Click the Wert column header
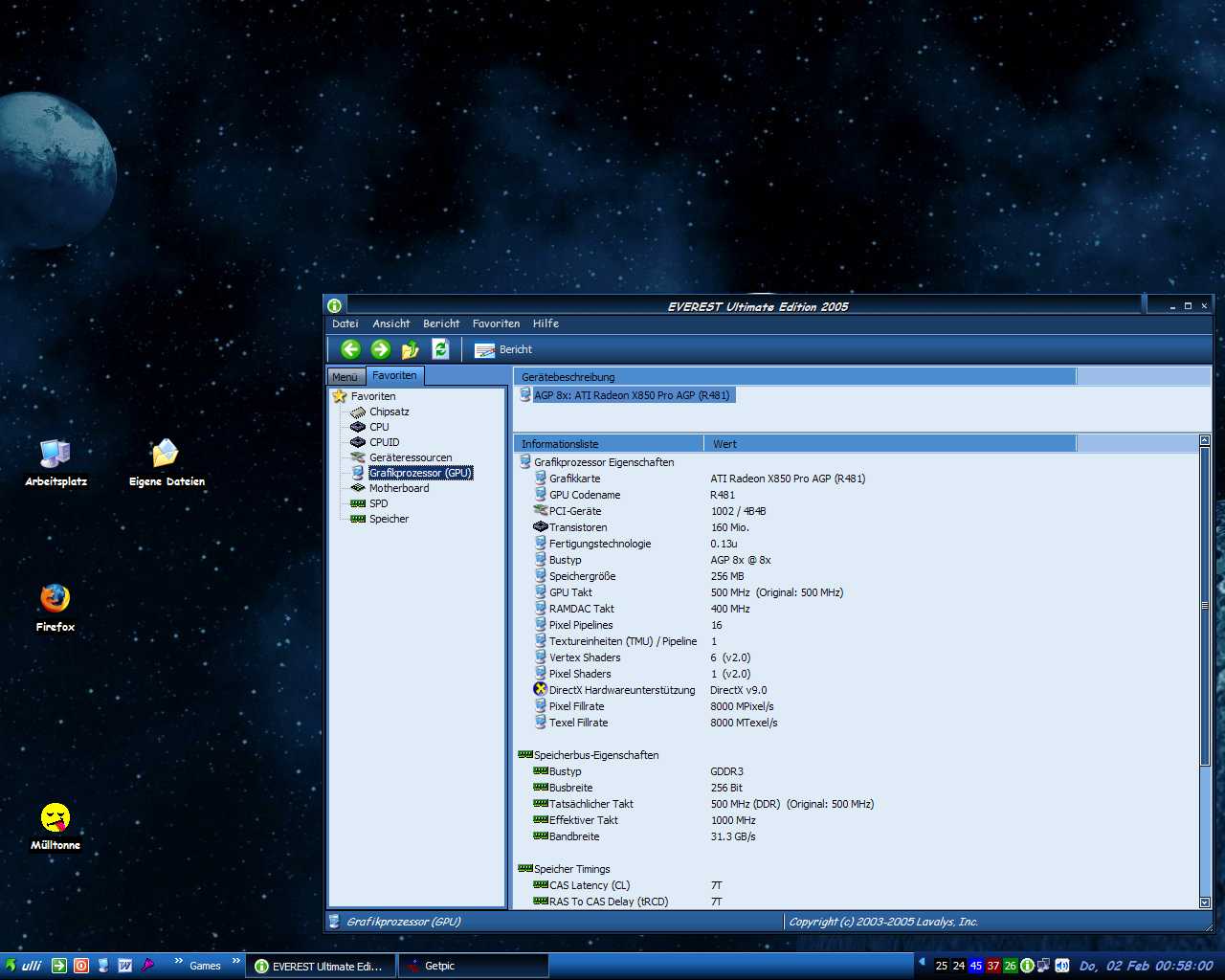The width and height of the screenshot is (1225, 980). [890, 444]
